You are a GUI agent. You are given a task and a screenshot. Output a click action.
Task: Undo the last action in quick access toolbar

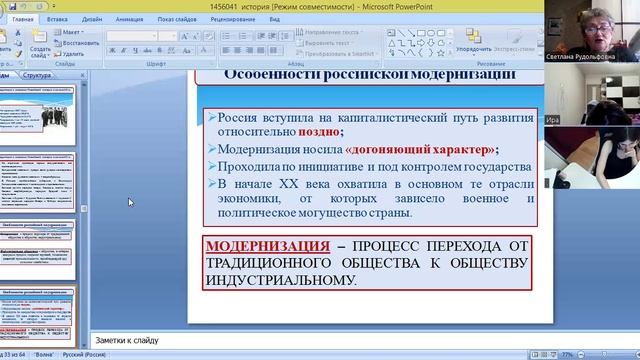(x=24, y=7)
